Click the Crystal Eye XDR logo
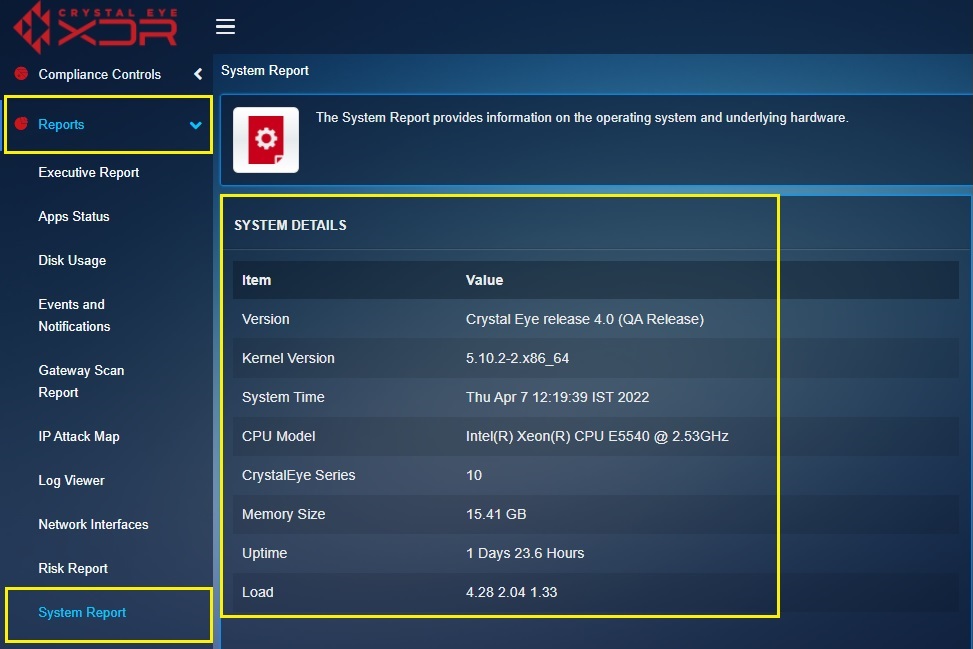 point(96,27)
